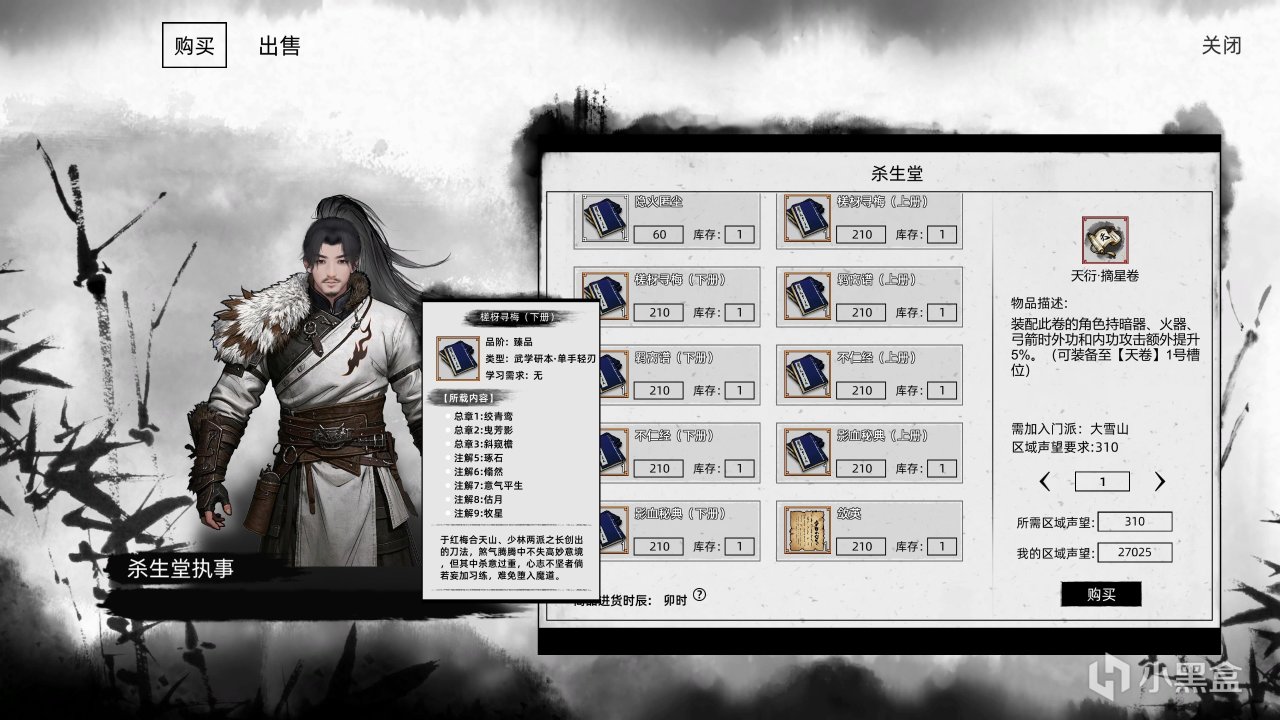
Task: Click the 槎枒寻梅（下册） tooltip book icon
Action: point(459,357)
